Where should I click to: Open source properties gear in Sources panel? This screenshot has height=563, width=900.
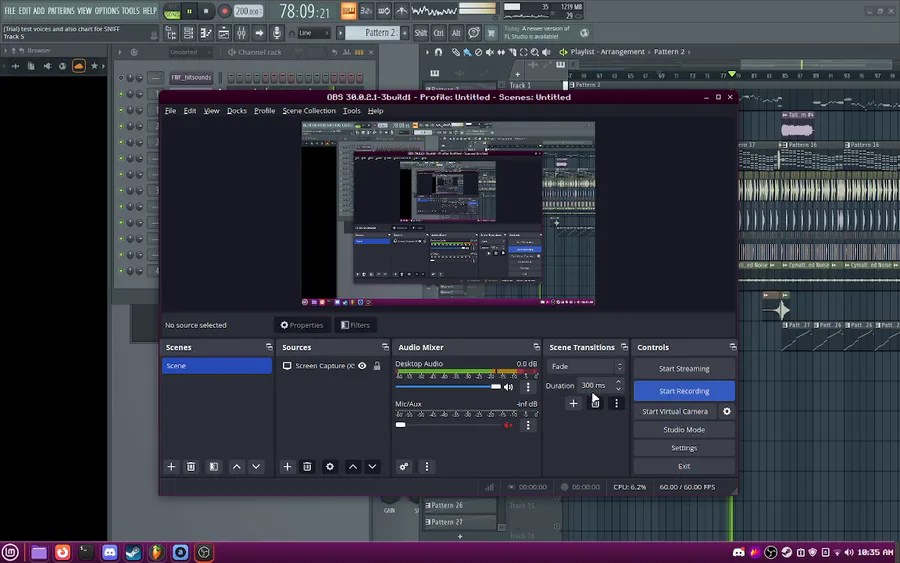(x=329, y=467)
